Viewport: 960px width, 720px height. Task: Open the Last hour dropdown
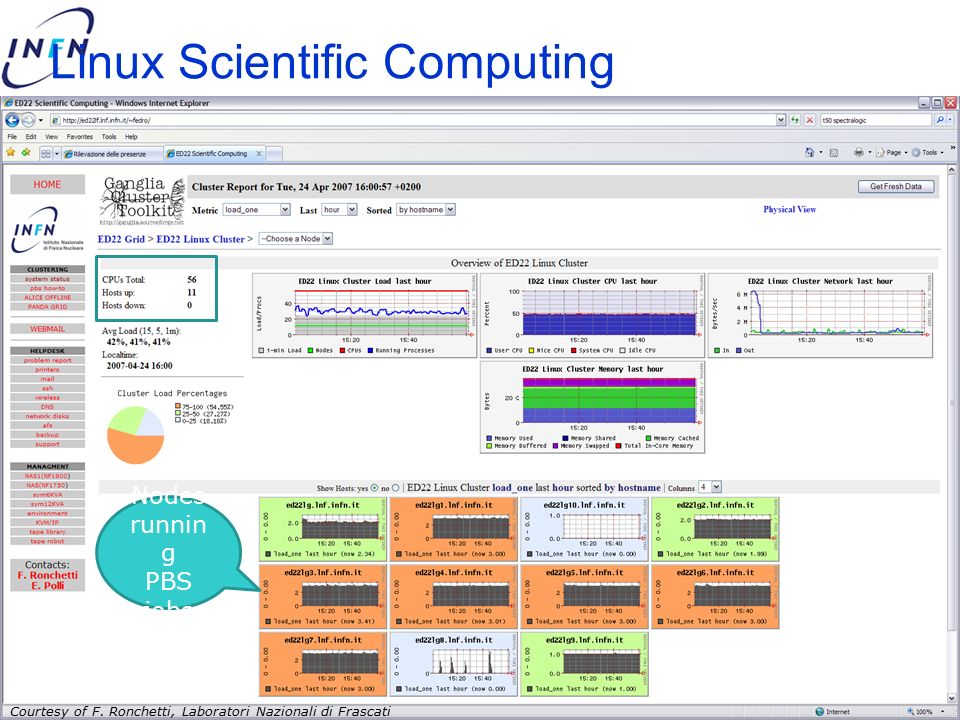(340, 210)
